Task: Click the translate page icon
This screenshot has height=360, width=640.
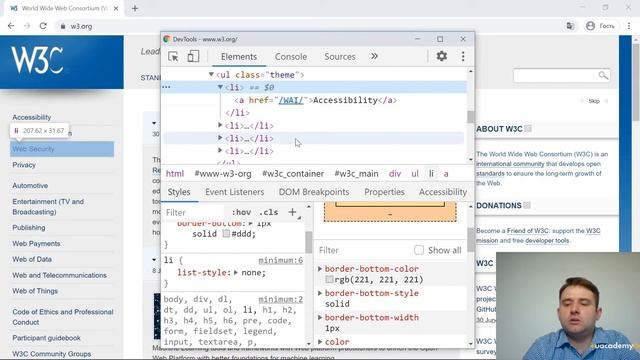Action: point(570,26)
